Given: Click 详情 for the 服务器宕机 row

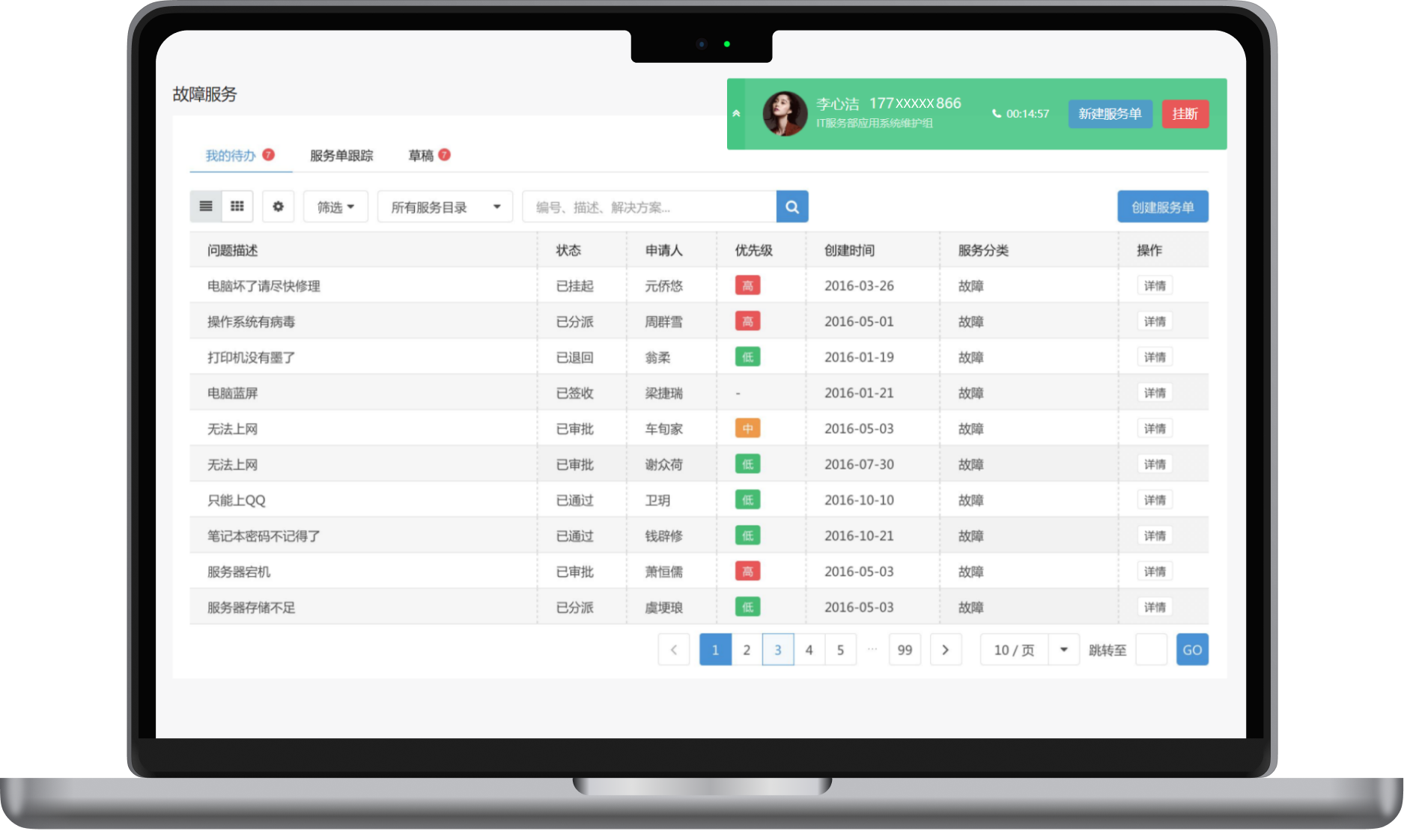Looking at the screenshot, I should pyautogui.click(x=1154, y=570).
